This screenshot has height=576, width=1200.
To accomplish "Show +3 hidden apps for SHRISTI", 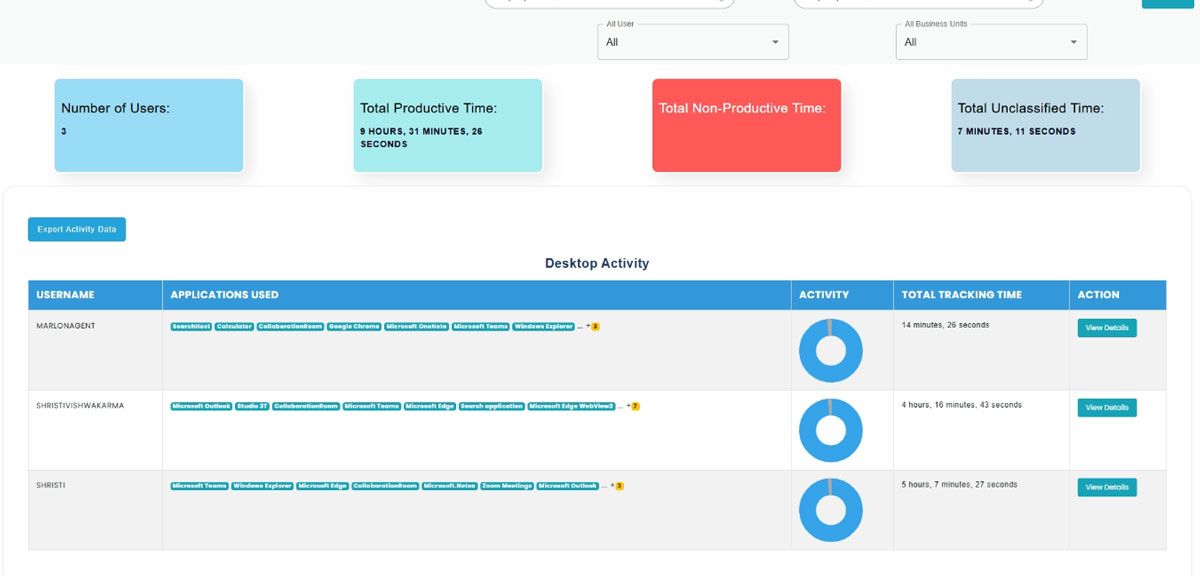I will (619, 487).
